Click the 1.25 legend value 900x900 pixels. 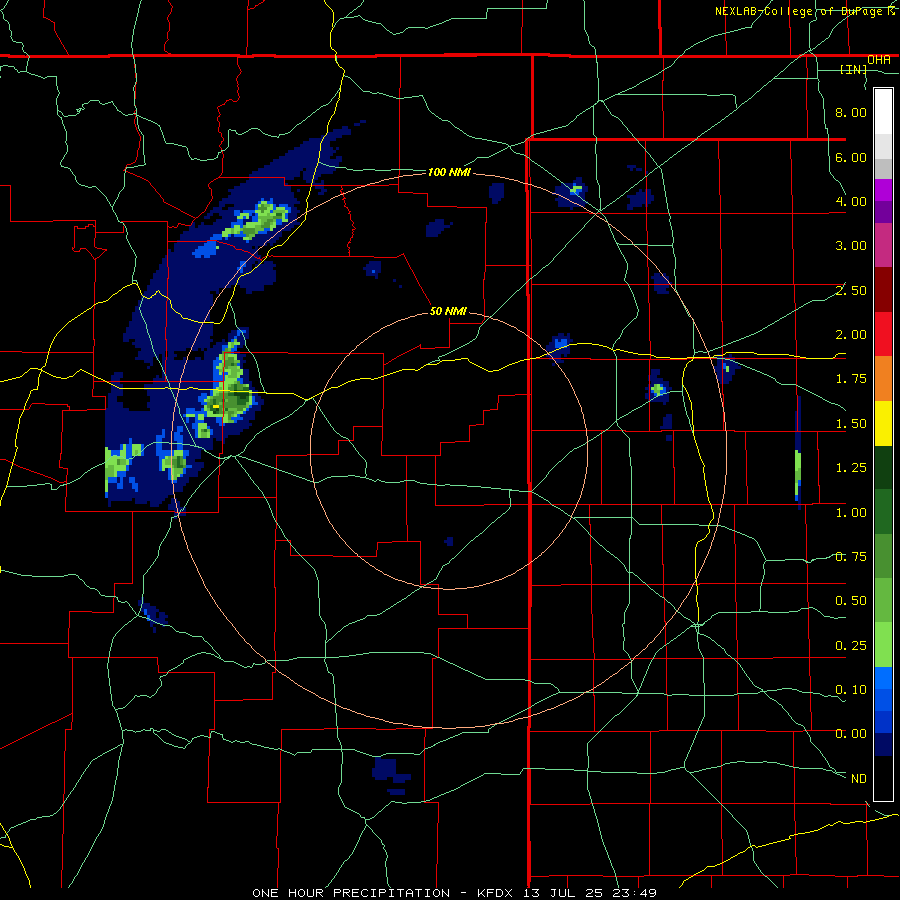(x=851, y=468)
